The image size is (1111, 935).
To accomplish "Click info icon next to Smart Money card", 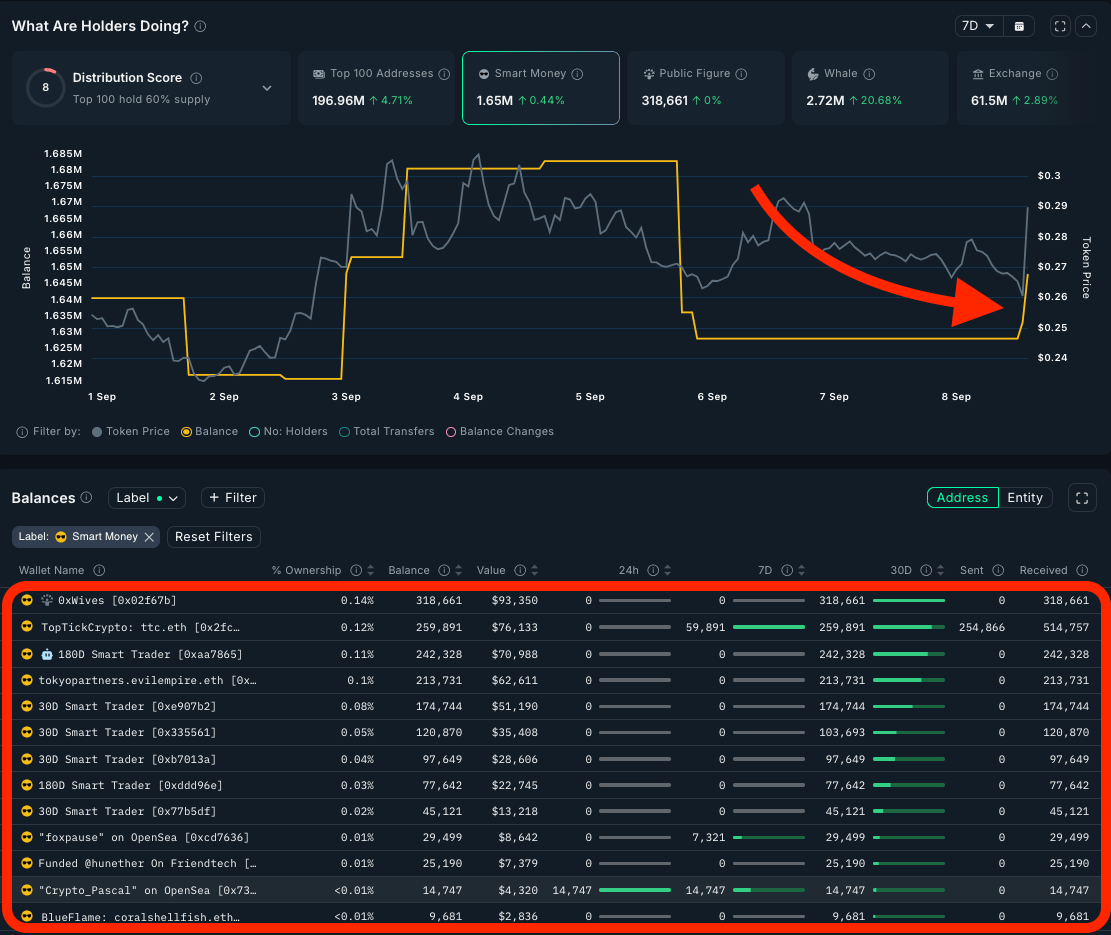I will pos(577,74).
